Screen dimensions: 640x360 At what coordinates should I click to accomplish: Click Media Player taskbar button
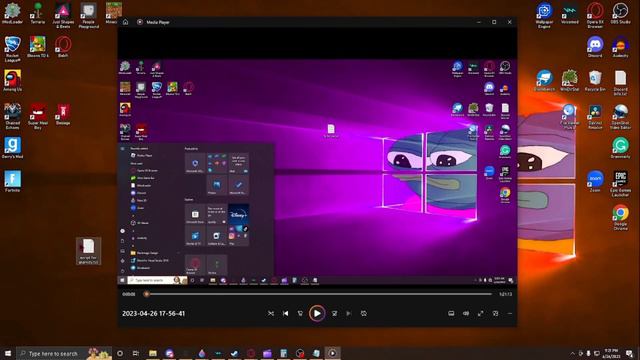332,353
